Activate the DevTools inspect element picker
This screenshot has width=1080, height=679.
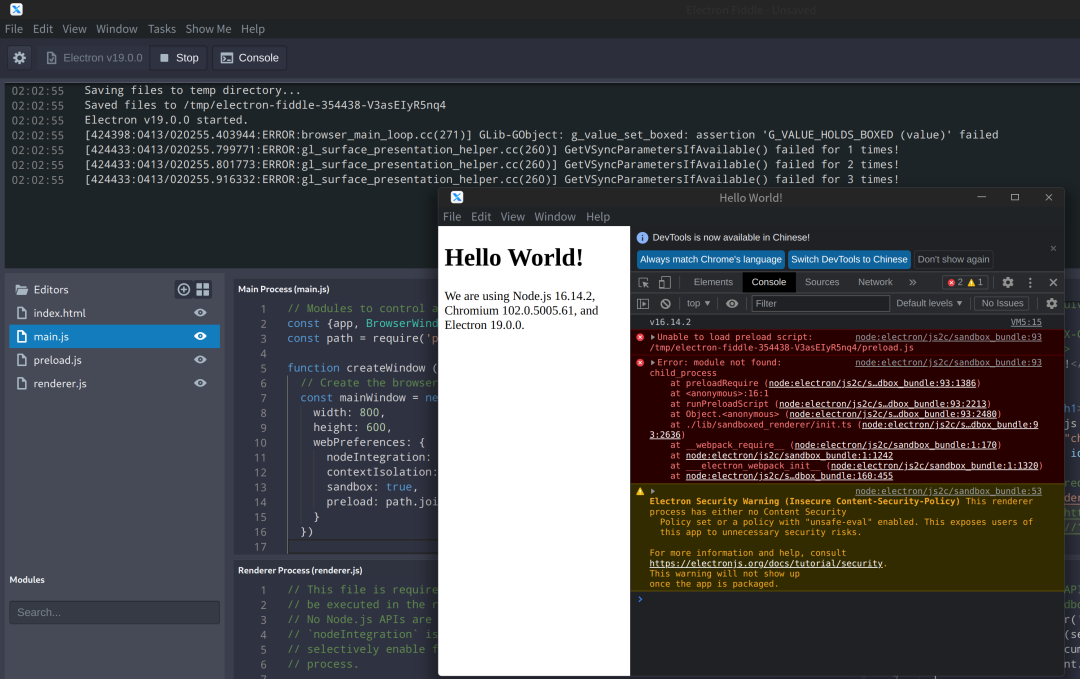(x=644, y=283)
